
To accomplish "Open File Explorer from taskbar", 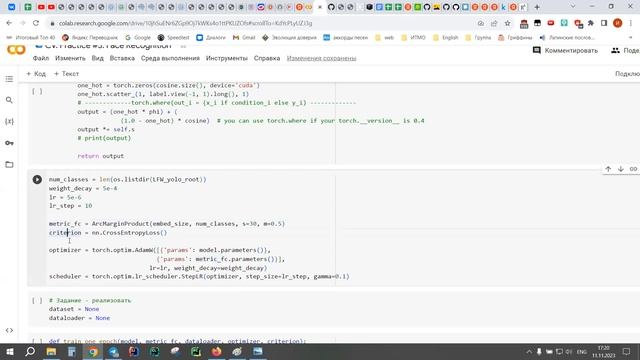I will click(51, 352).
